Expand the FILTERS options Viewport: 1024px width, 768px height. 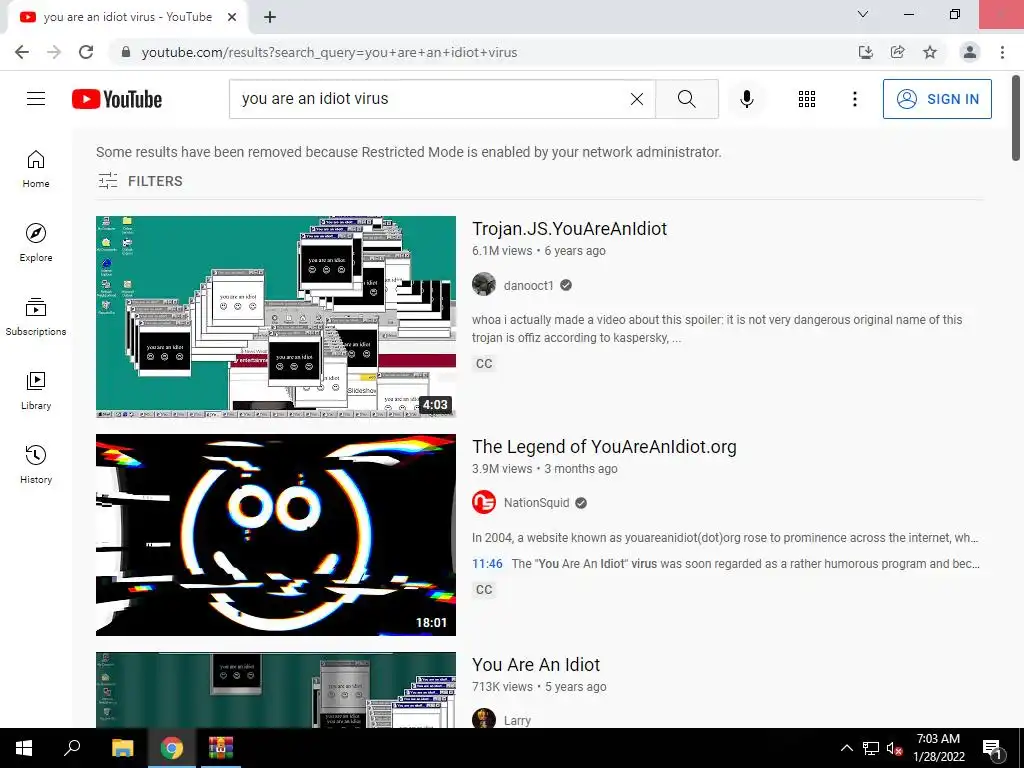(140, 181)
